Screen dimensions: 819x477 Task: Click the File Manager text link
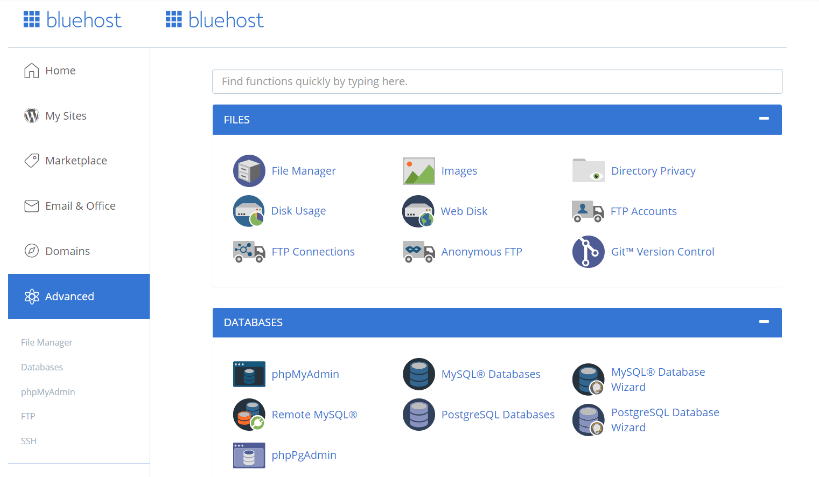click(x=303, y=171)
